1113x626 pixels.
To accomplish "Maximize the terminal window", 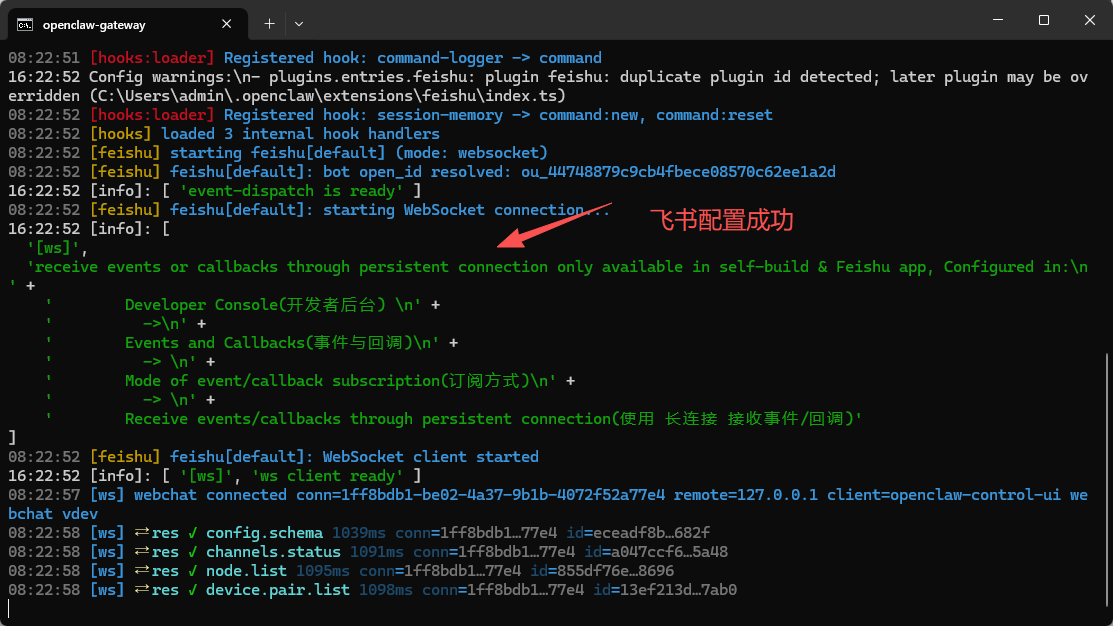I will pyautogui.click(x=1043, y=20).
